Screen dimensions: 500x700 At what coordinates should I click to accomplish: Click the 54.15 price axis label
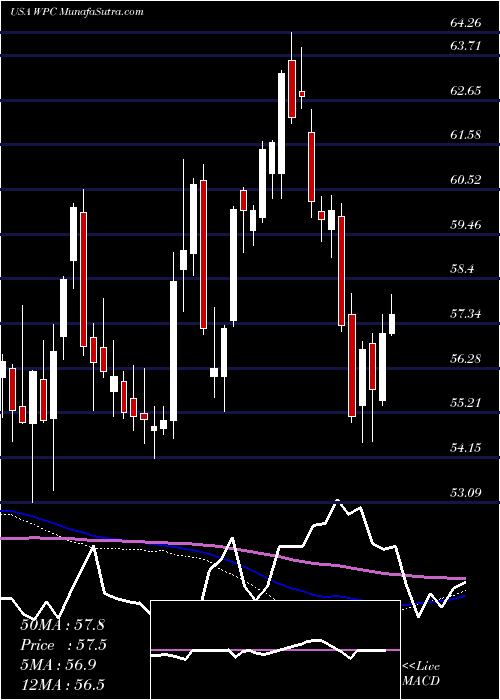(x=466, y=447)
